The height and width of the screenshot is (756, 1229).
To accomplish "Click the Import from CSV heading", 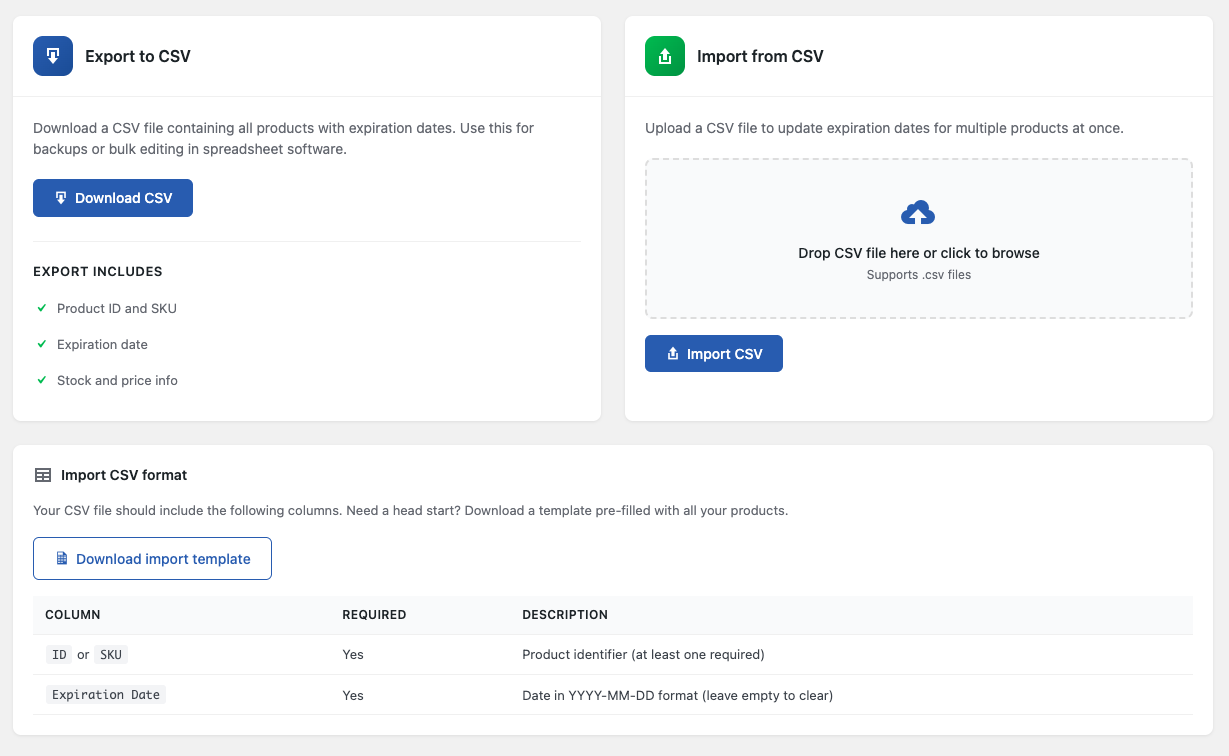I will tap(760, 57).
